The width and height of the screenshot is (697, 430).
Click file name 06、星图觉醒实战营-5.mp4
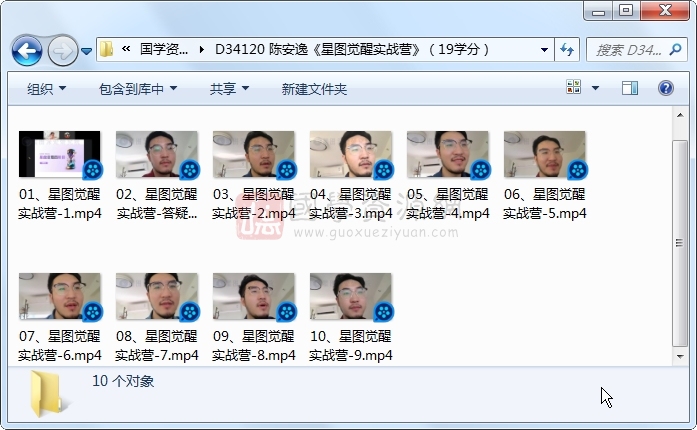(545, 204)
